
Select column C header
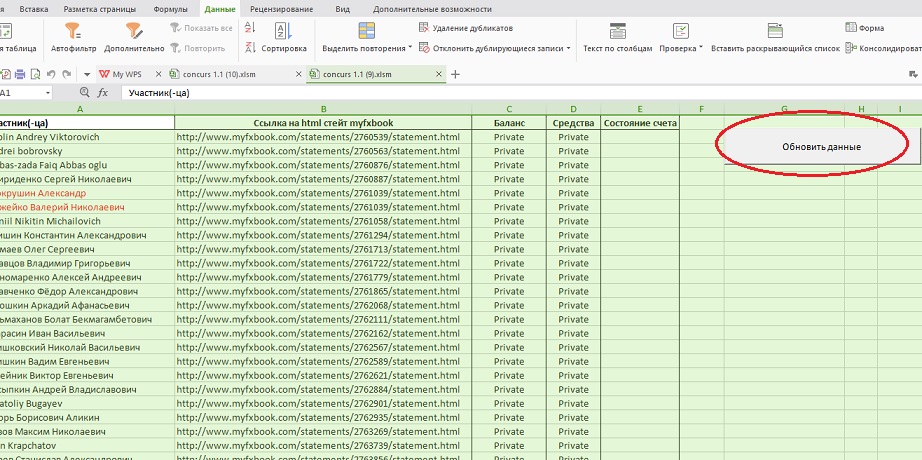509,109
